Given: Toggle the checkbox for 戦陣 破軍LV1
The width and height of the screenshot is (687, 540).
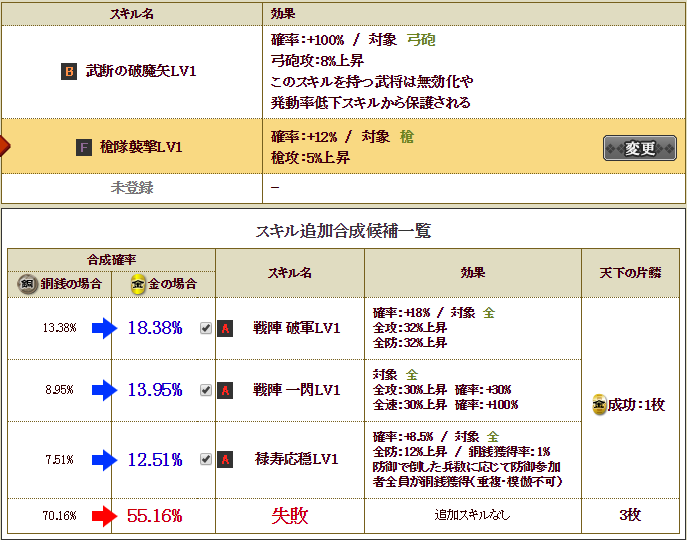Looking at the screenshot, I should [x=206, y=328].
